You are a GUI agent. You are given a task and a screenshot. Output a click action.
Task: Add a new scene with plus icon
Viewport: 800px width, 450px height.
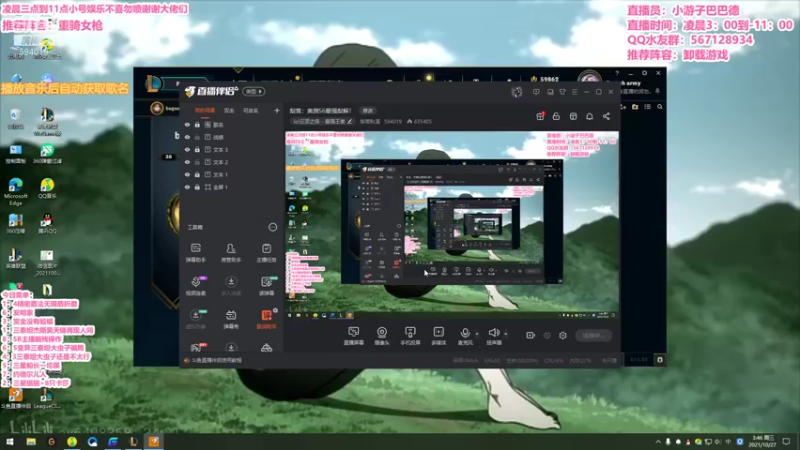pyautogui.click(x=277, y=110)
